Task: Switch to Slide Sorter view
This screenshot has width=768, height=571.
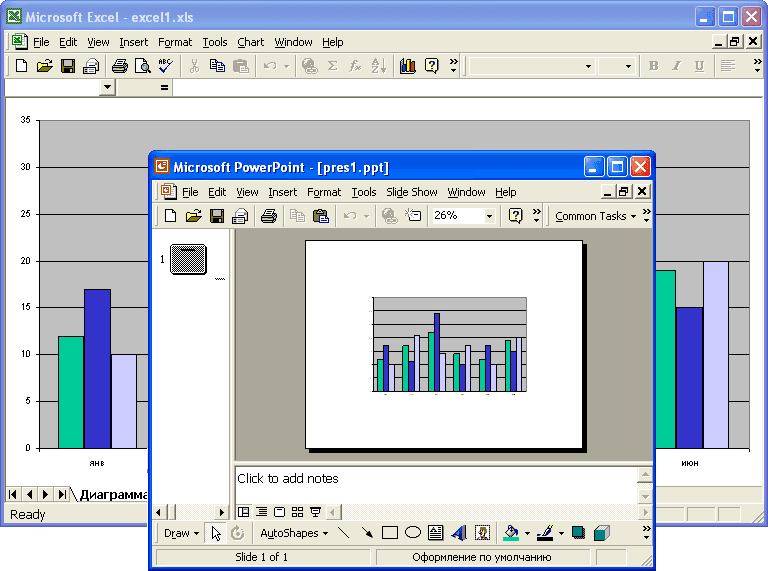Action: tap(297, 512)
